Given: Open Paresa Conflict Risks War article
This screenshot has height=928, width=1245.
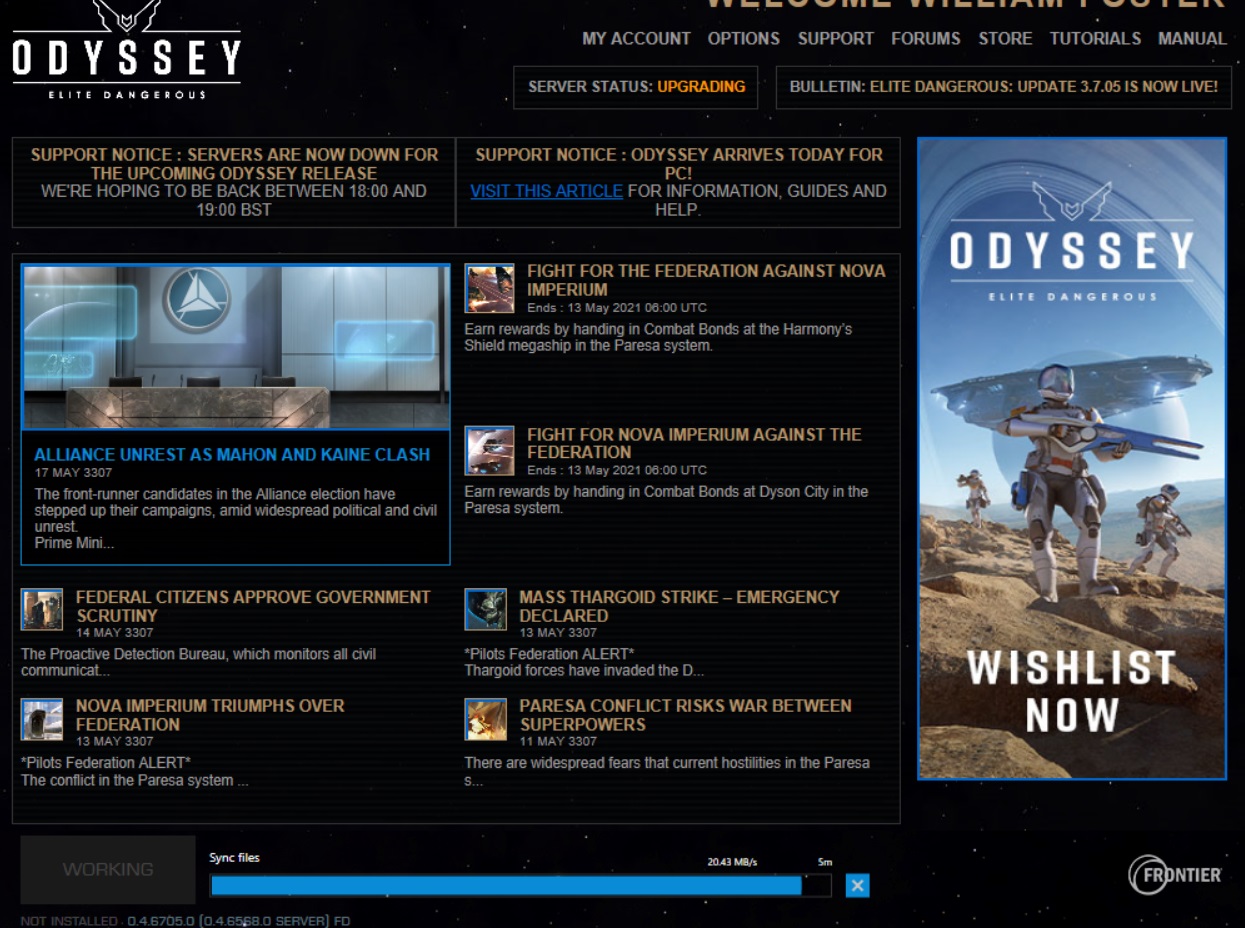Looking at the screenshot, I should coord(685,715).
